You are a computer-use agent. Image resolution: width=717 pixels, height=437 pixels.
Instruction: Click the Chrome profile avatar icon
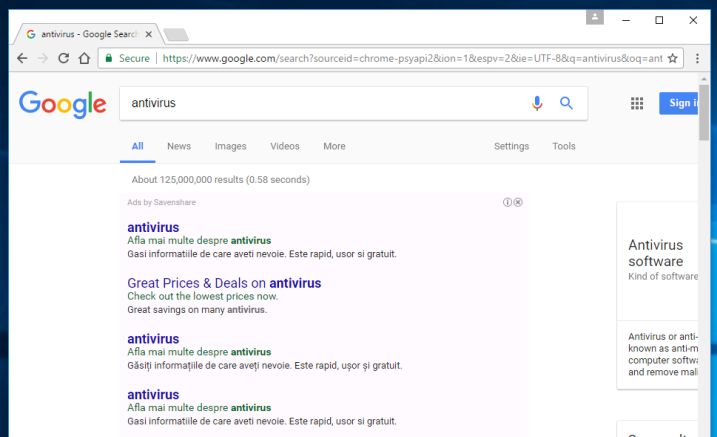click(x=594, y=17)
